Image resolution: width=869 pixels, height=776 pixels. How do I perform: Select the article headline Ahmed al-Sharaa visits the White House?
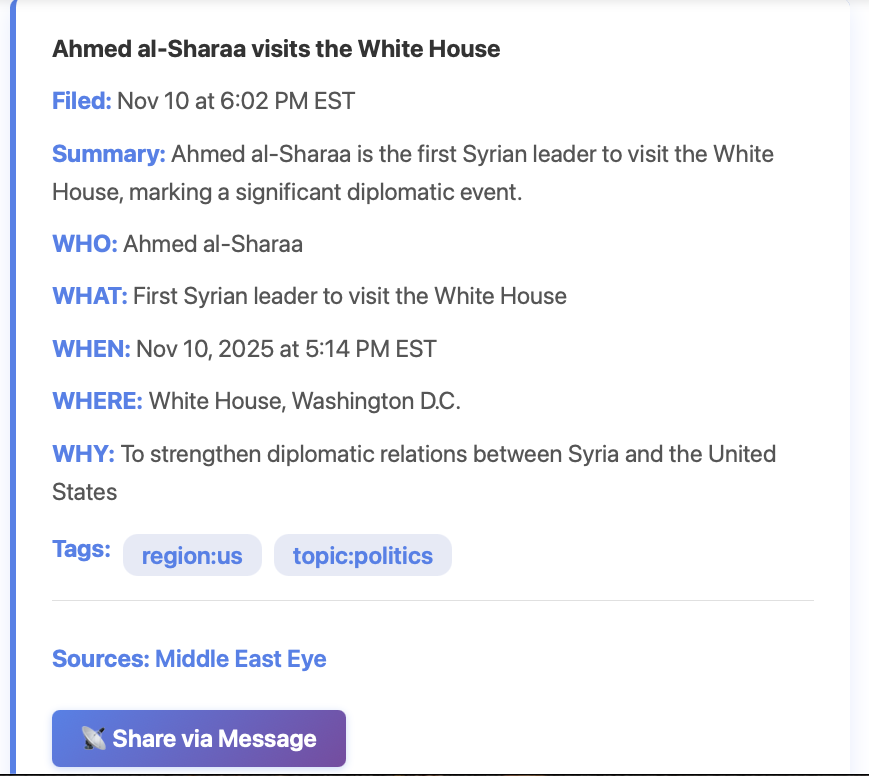pos(276,48)
